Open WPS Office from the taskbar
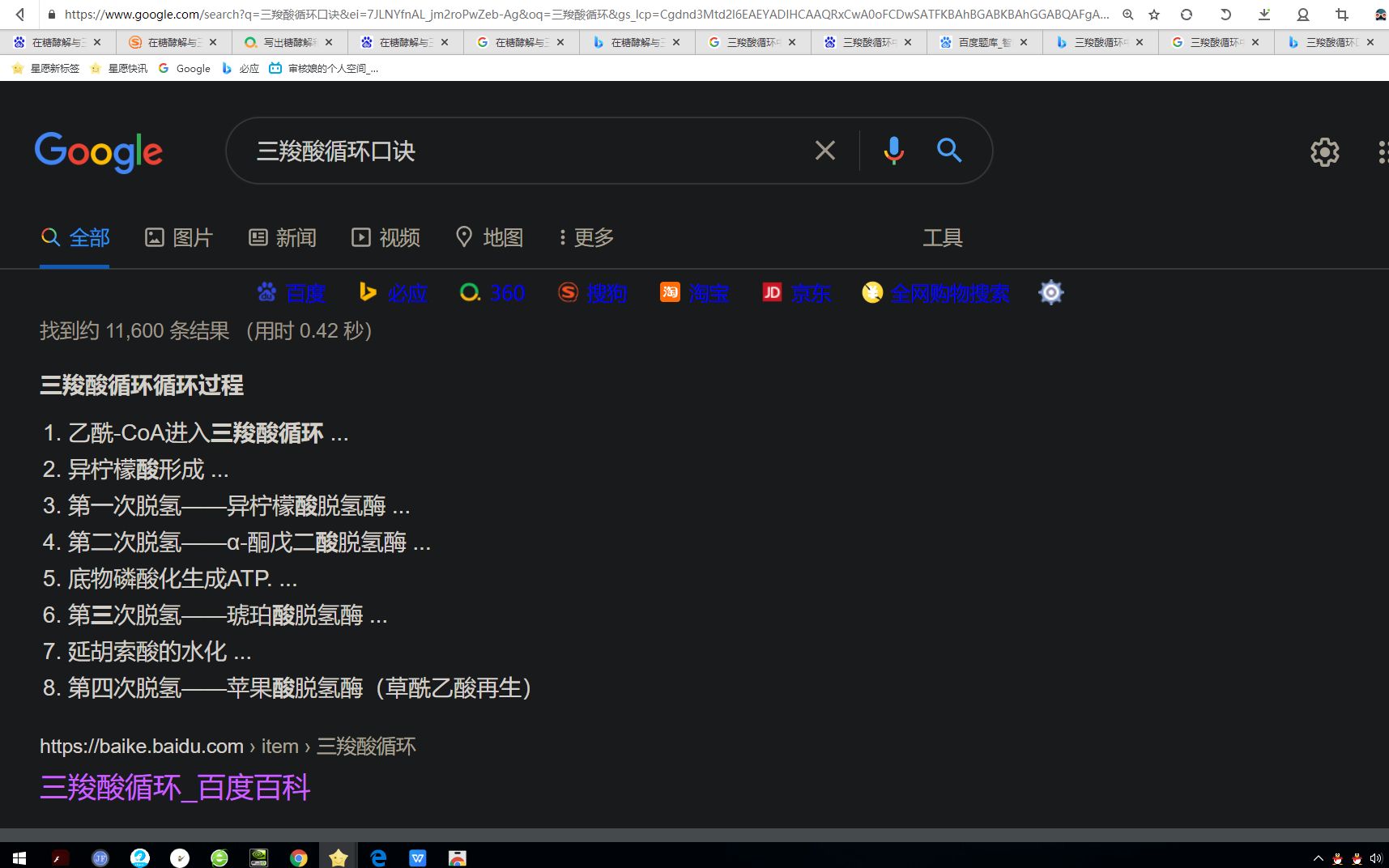 (418, 857)
